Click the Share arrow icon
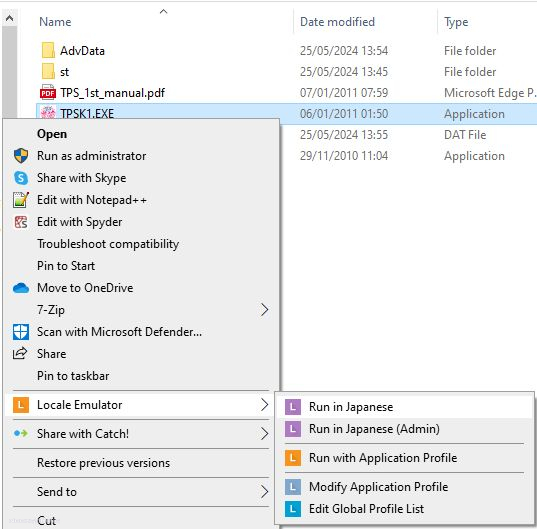Screen dimensions: 537x529 click(20, 353)
